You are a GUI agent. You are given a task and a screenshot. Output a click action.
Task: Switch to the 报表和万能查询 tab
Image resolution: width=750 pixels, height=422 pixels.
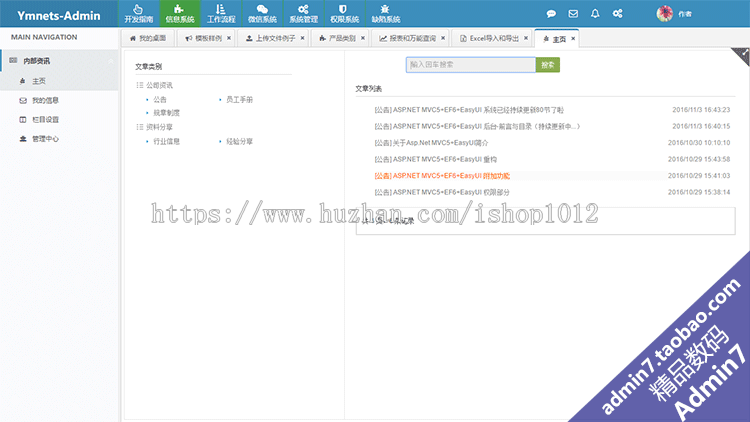(408, 38)
